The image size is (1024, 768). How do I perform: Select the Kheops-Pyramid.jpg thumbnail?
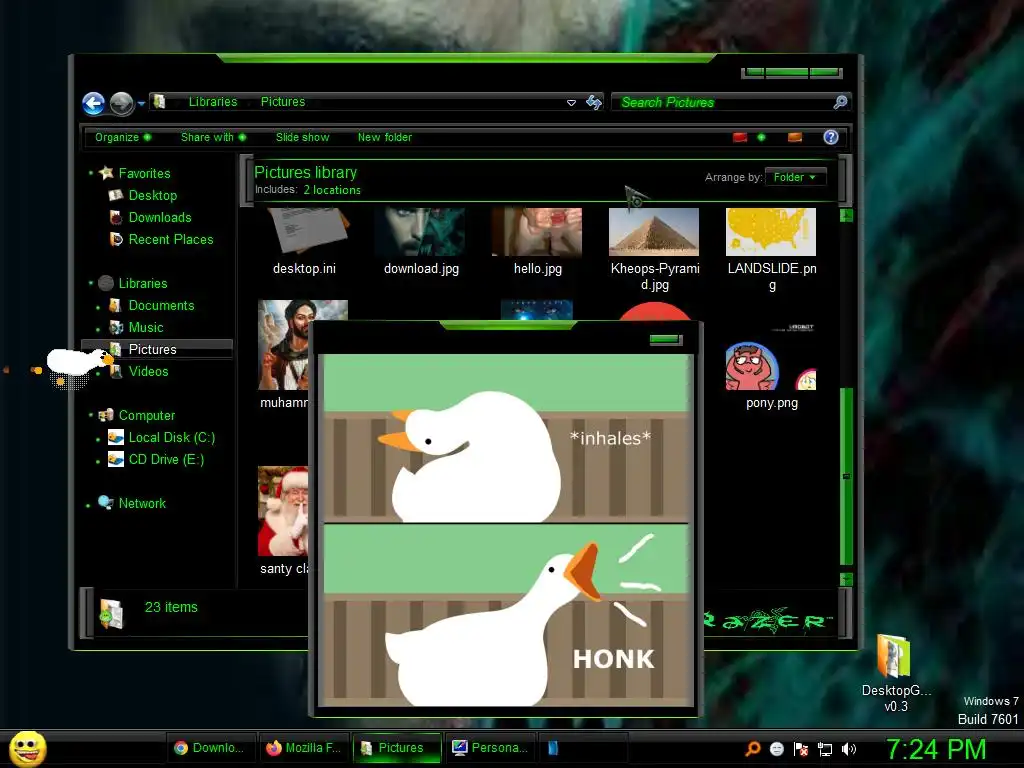click(654, 232)
